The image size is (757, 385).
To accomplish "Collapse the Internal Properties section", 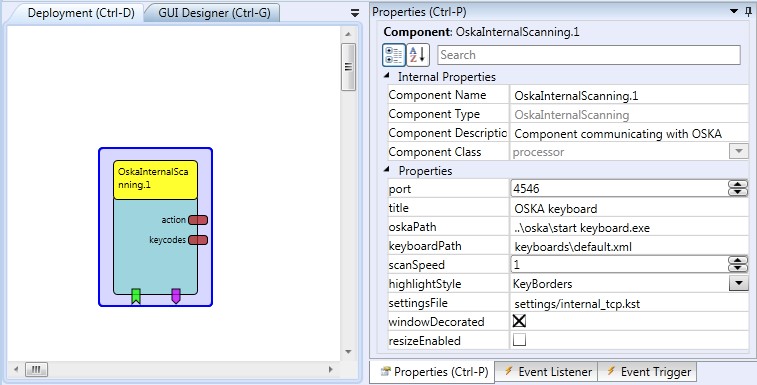I will 387,76.
